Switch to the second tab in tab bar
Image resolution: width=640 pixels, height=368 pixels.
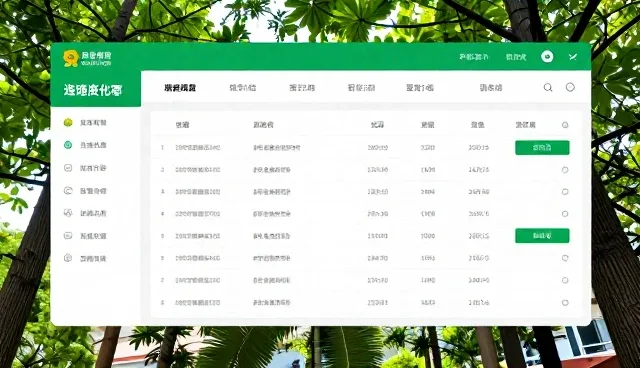[x=243, y=88]
